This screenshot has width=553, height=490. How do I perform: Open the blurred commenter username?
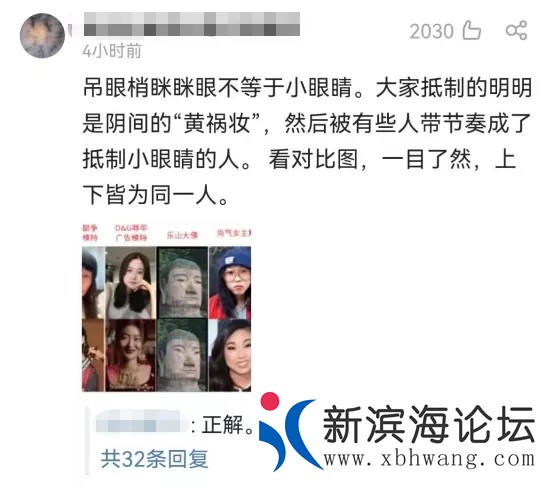tap(192, 24)
